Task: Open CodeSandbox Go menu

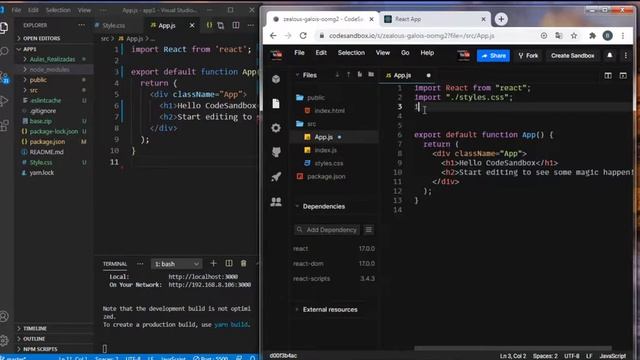Action: pyautogui.click(x=405, y=53)
